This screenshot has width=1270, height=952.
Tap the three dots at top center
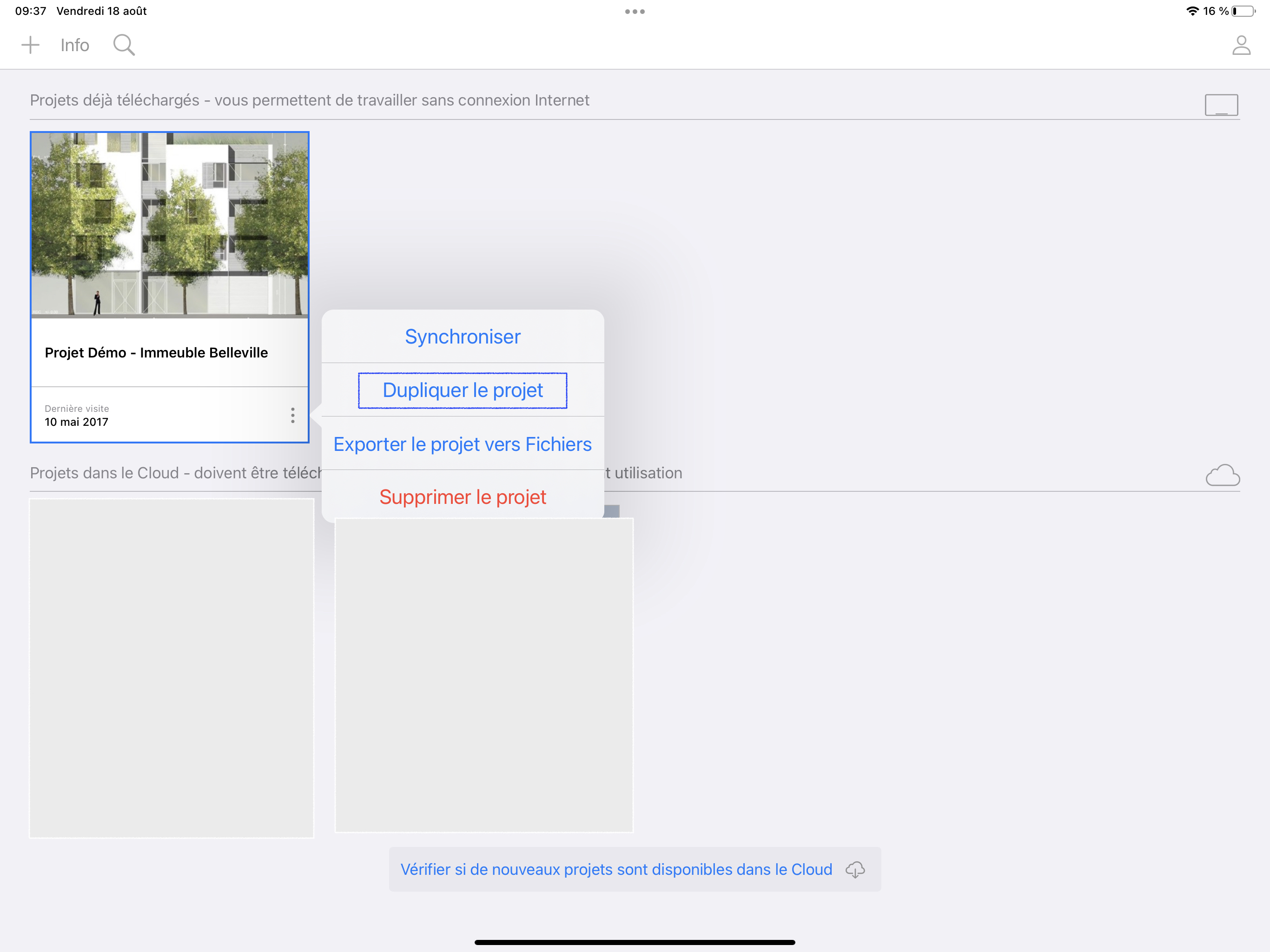(x=635, y=12)
